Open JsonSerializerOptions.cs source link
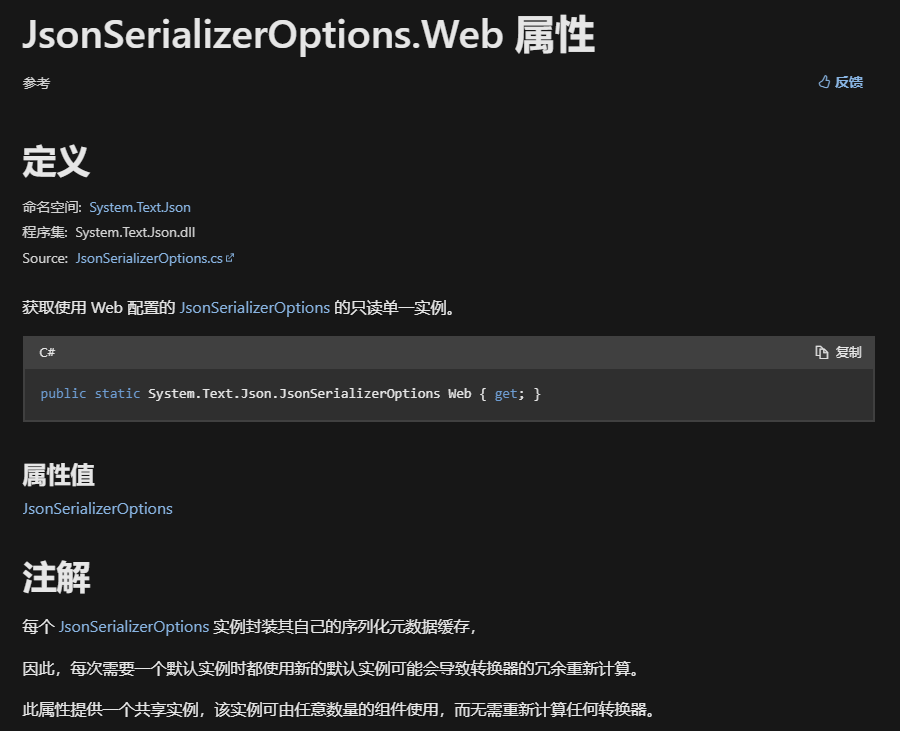The height and width of the screenshot is (731, 900). point(149,258)
